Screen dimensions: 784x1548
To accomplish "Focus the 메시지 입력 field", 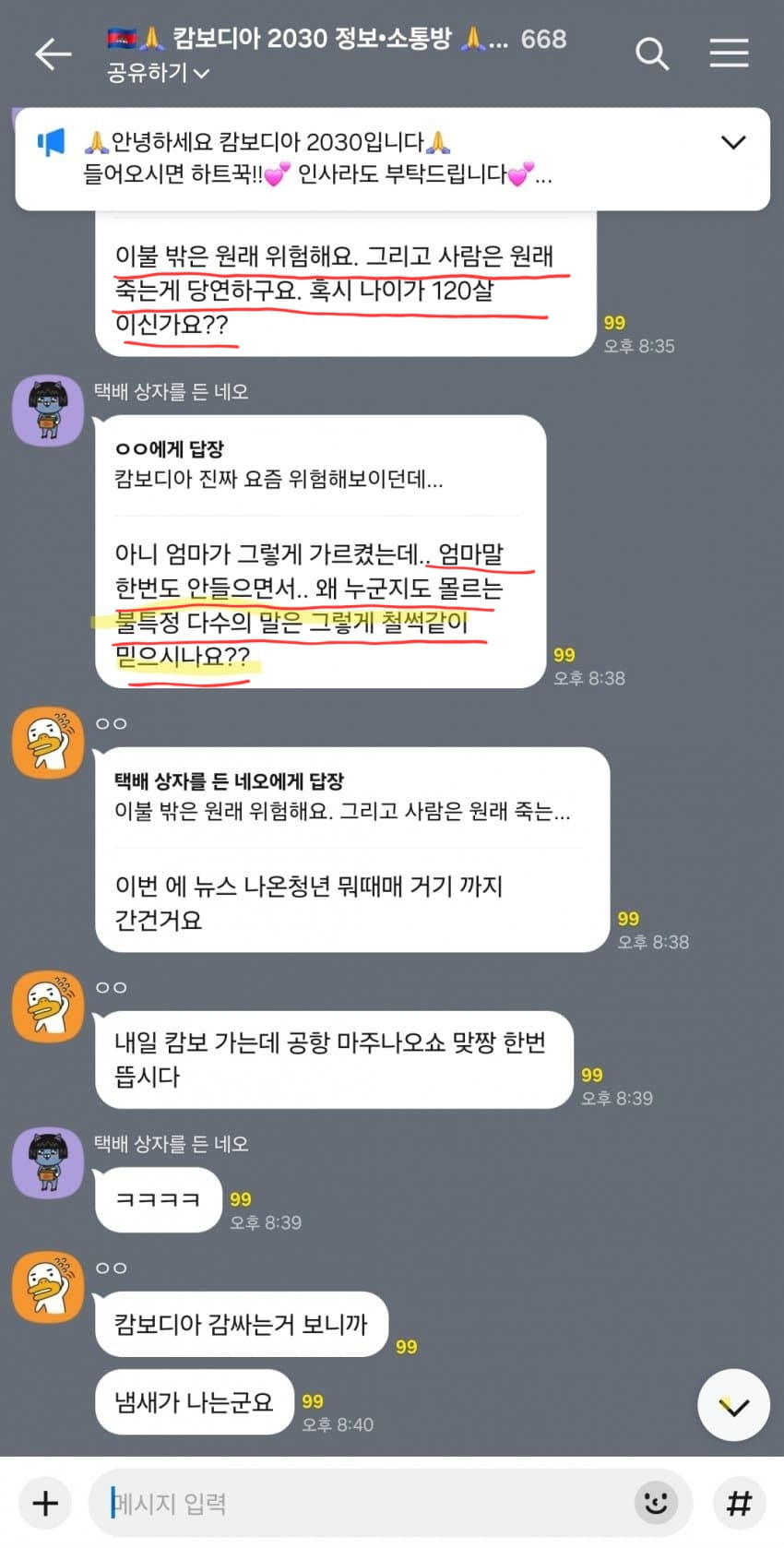I will pos(360,1503).
